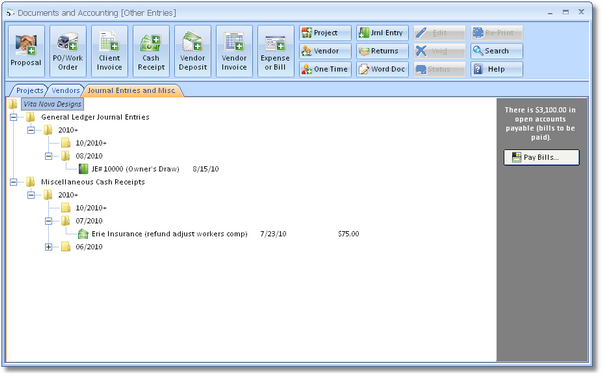Select JE# 10000 (Owner's Draw) entry

tap(135, 169)
